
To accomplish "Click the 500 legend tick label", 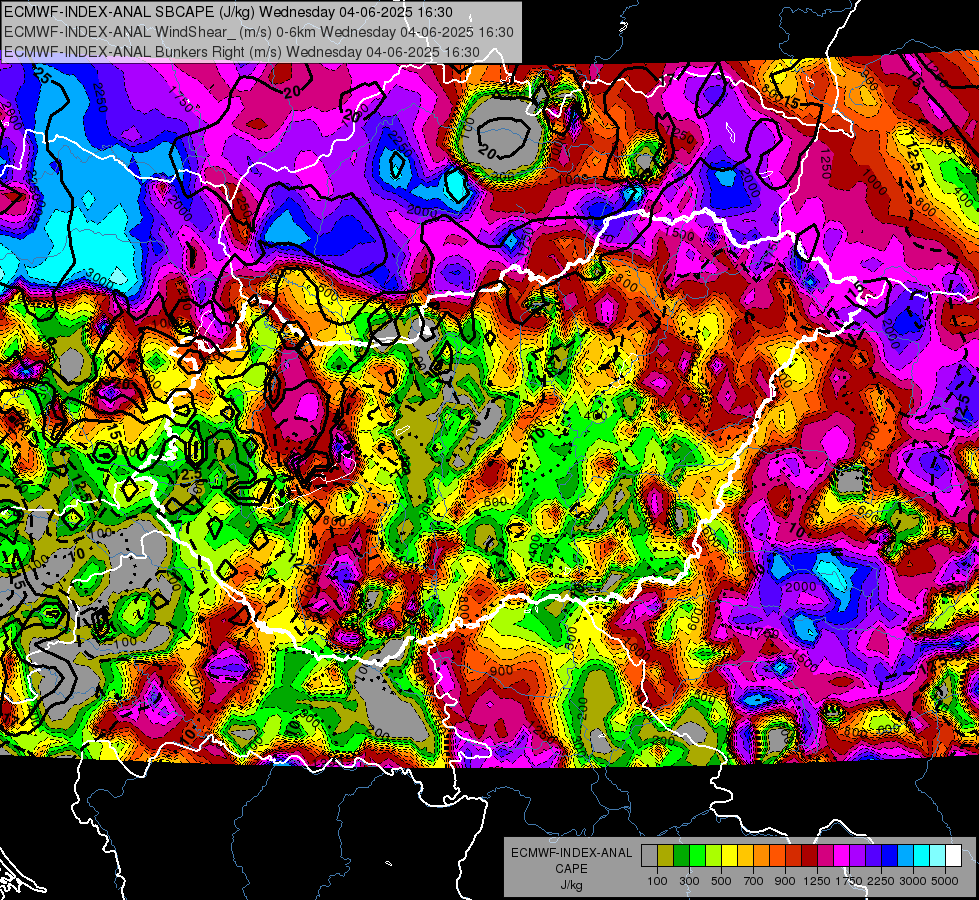I will 721,881.
